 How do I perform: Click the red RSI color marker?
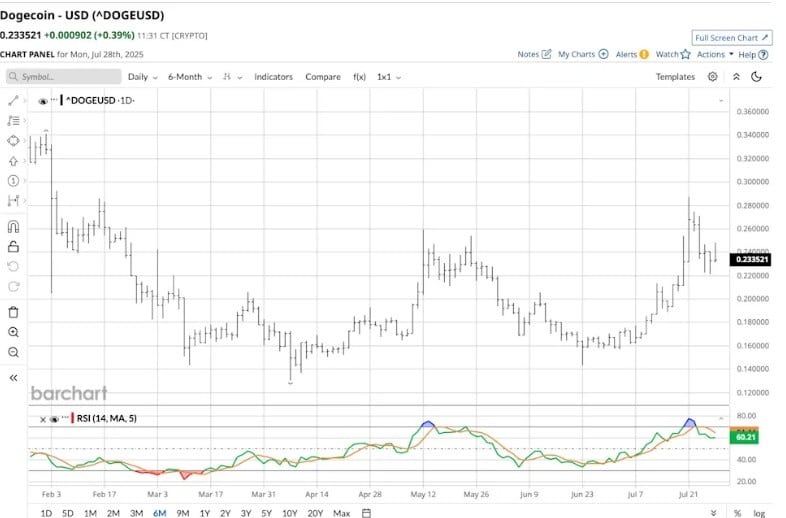(x=73, y=418)
